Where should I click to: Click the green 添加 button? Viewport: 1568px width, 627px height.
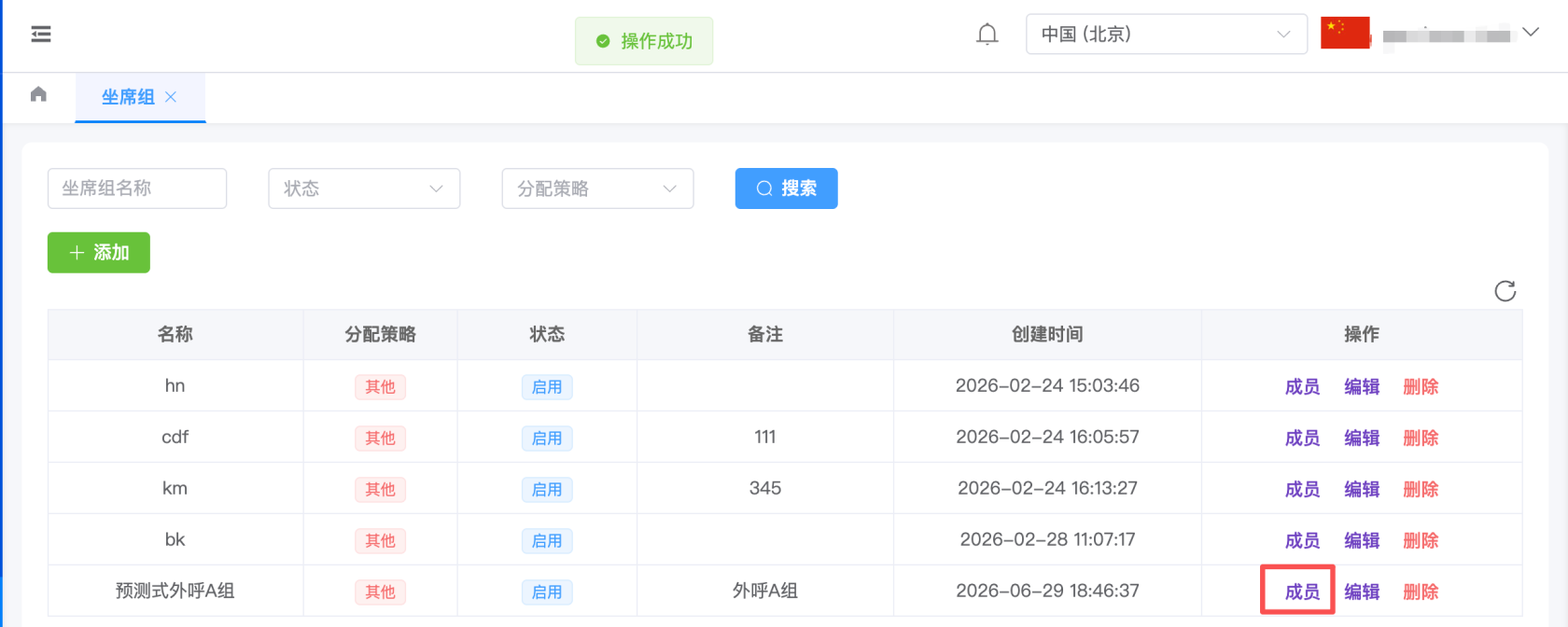coord(99,253)
